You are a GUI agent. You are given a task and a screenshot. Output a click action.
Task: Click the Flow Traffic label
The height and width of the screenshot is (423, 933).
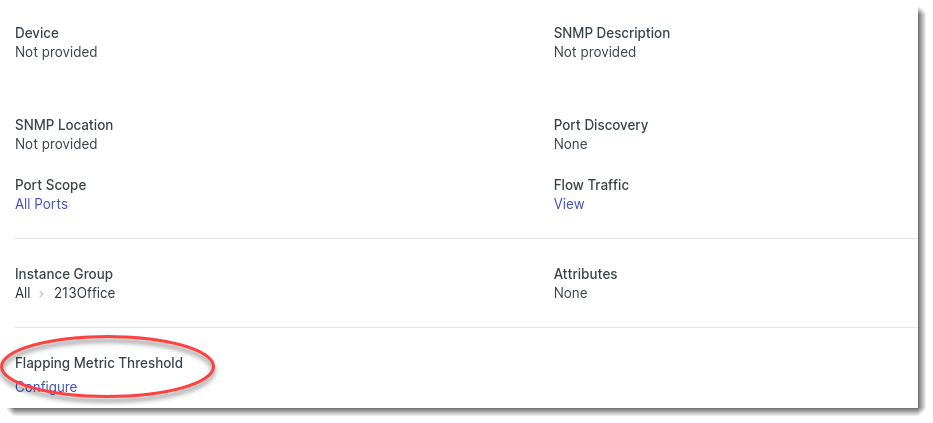coord(591,185)
